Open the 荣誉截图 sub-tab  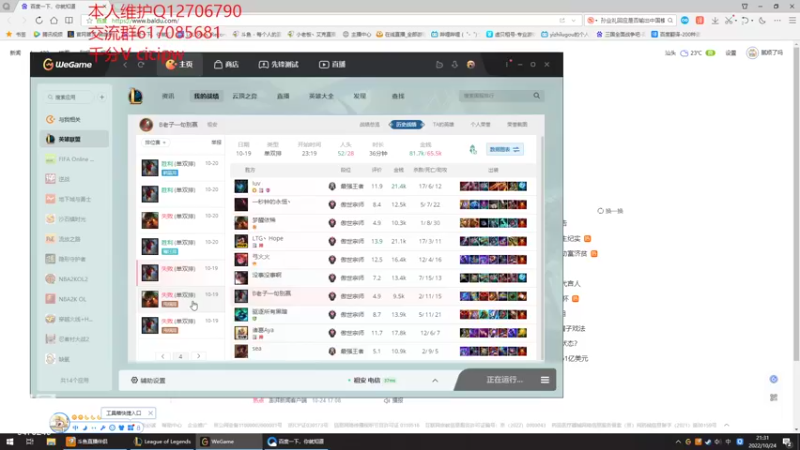click(517, 124)
